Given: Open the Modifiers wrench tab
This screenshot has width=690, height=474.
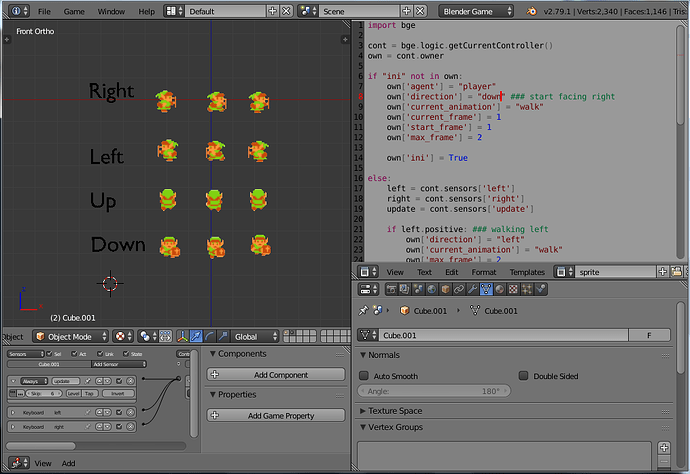Looking at the screenshot, I should (472, 289).
